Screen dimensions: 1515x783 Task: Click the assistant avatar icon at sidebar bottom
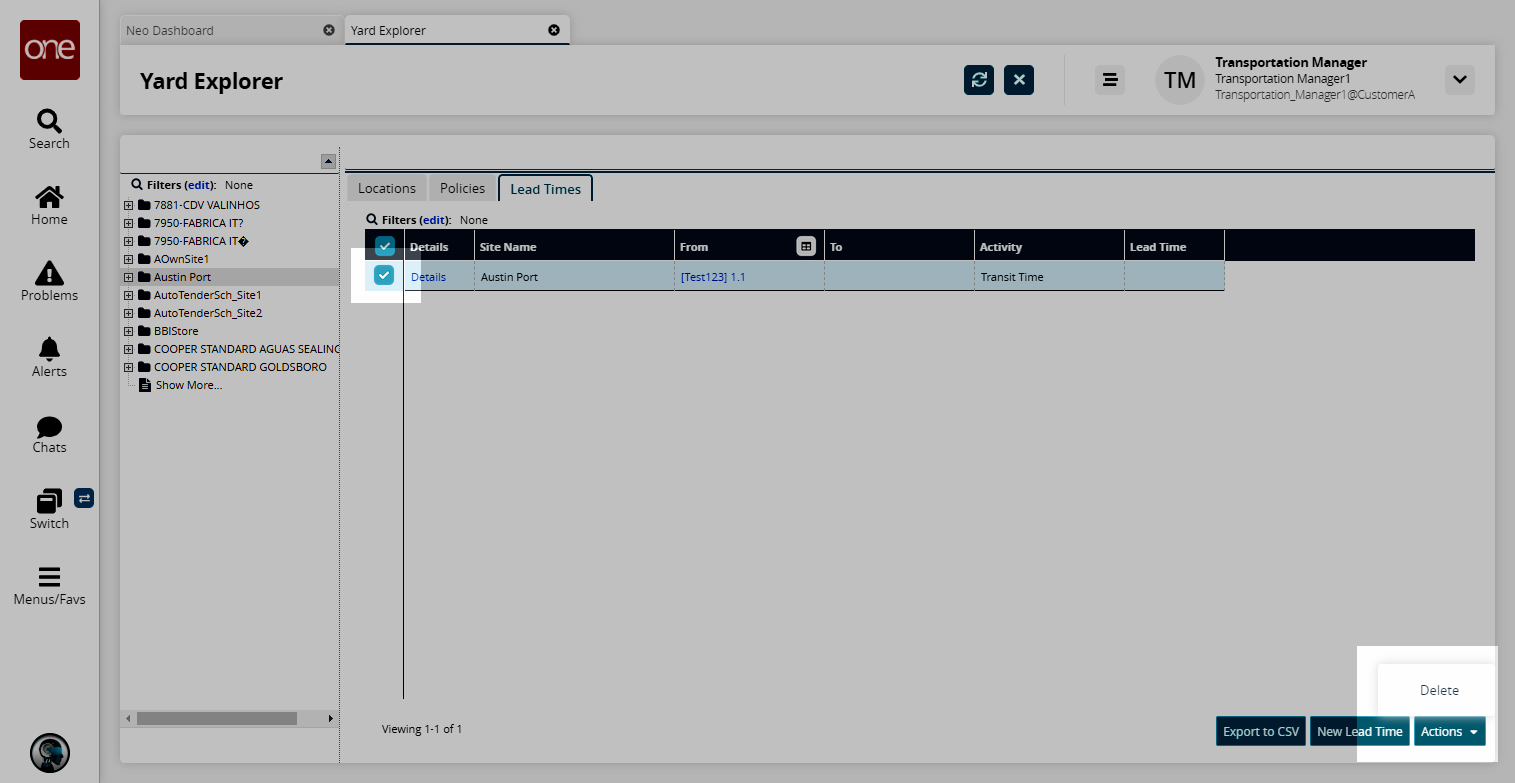point(50,753)
